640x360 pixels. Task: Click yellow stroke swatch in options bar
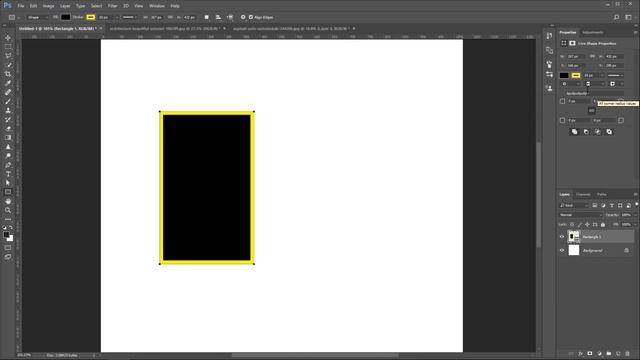coord(91,17)
